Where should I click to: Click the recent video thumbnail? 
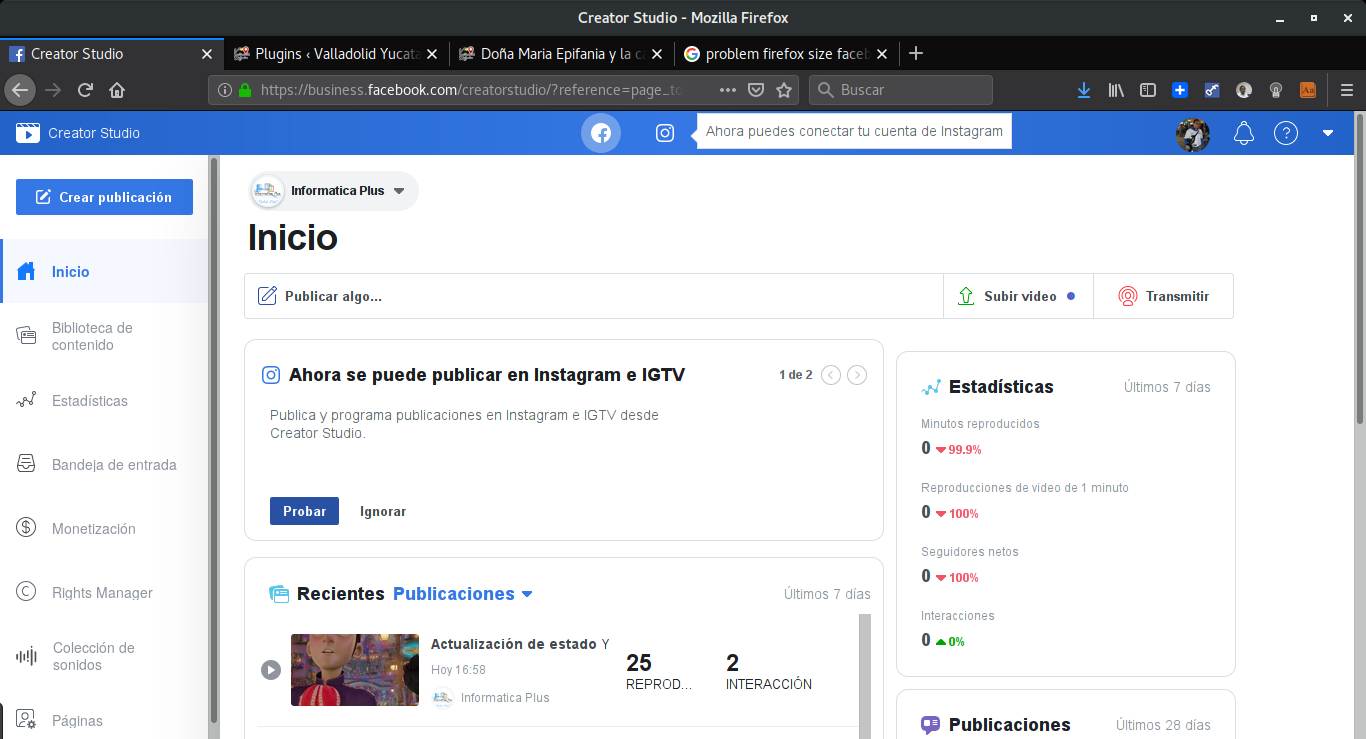(x=355, y=670)
